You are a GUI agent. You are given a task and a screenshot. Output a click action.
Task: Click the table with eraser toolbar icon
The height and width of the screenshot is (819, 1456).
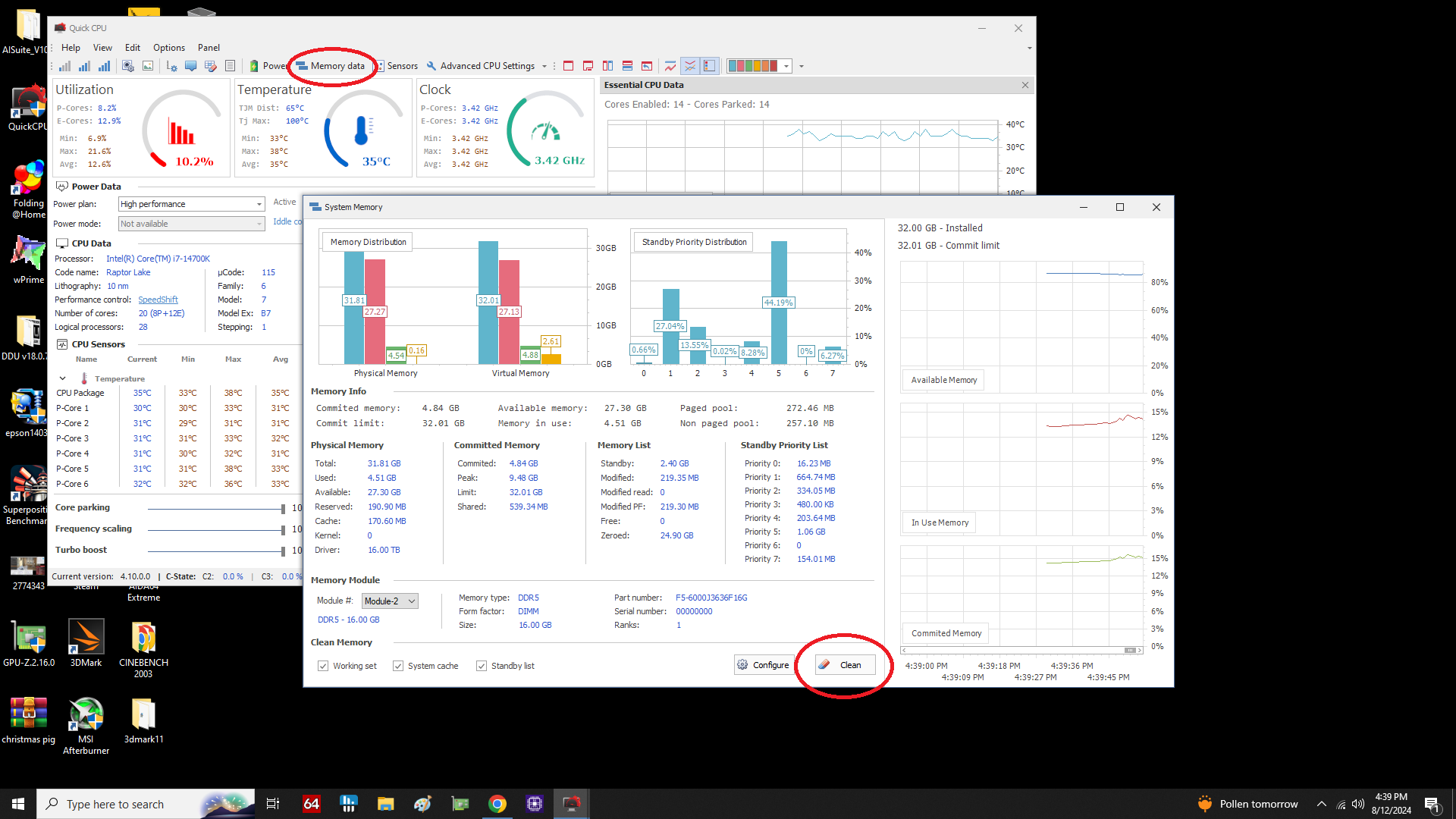(211, 66)
